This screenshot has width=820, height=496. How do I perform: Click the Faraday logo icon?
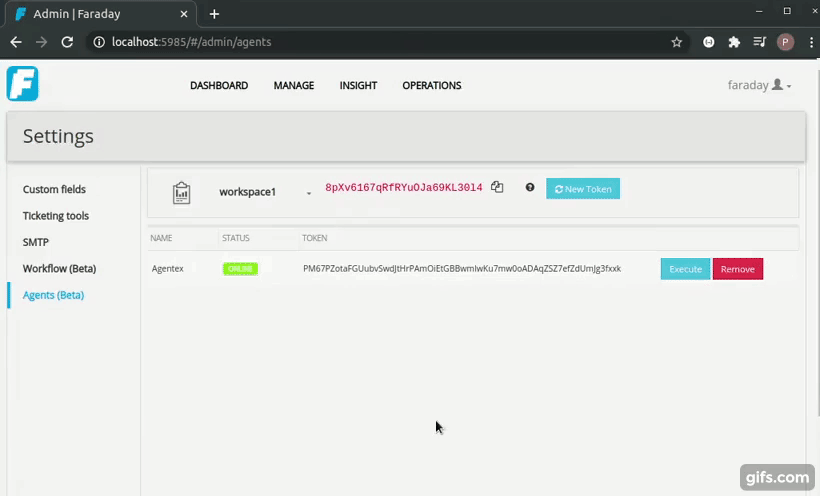[22, 84]
